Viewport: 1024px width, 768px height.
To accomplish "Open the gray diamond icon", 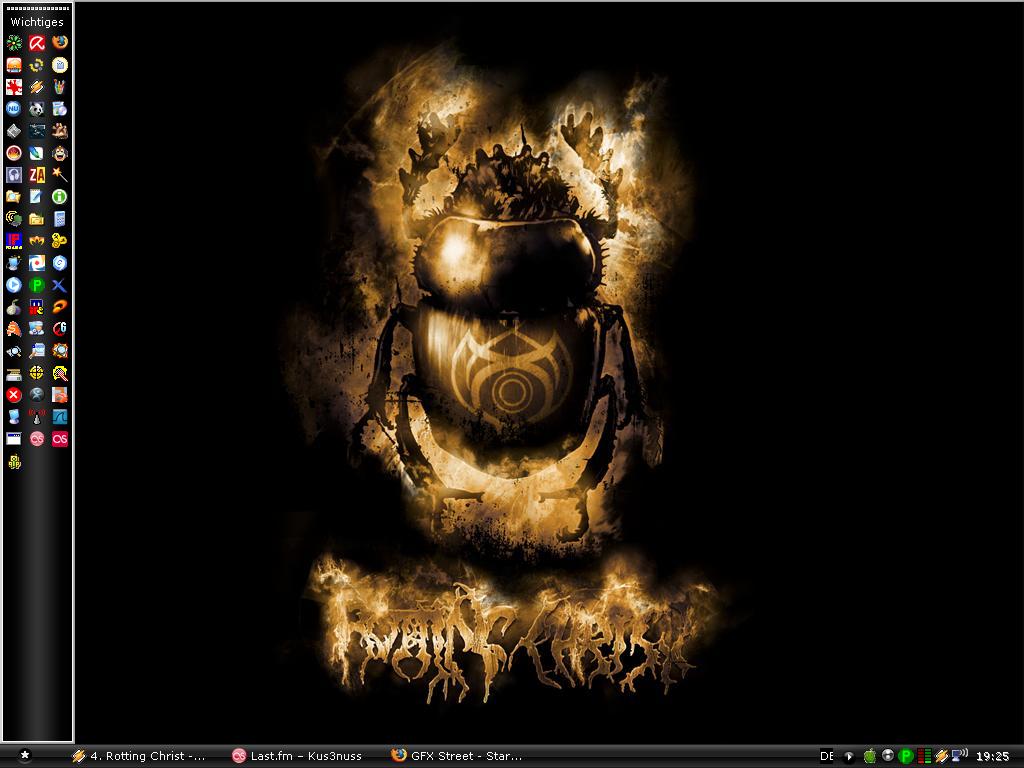I will 14,131.
